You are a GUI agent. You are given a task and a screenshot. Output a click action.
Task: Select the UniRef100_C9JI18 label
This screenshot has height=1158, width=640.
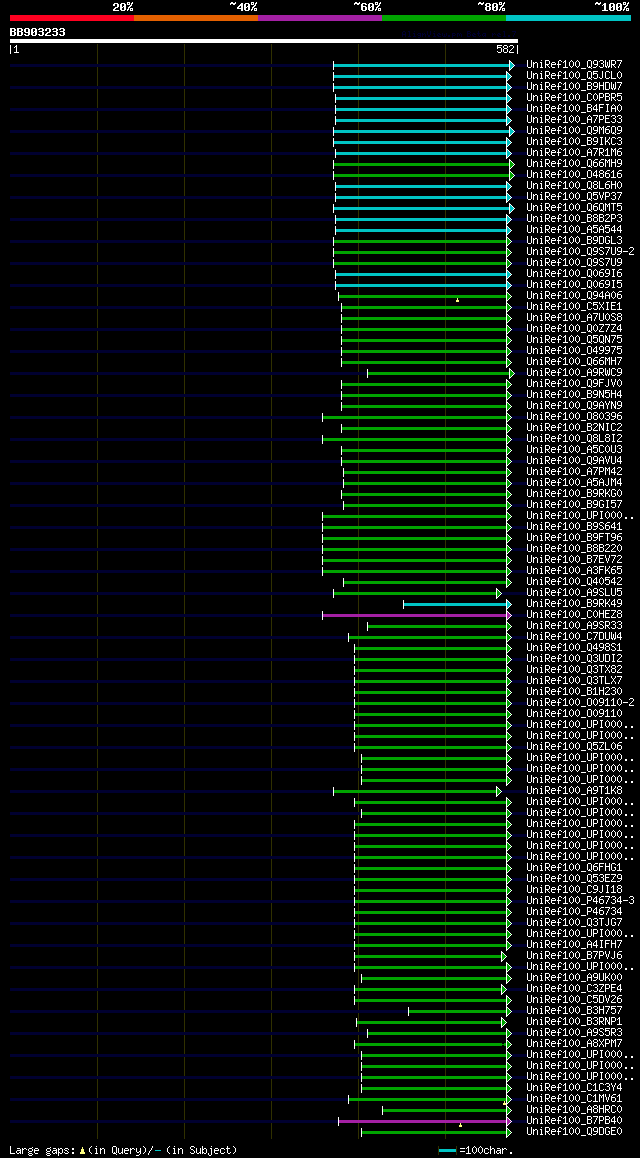(574, 890)
